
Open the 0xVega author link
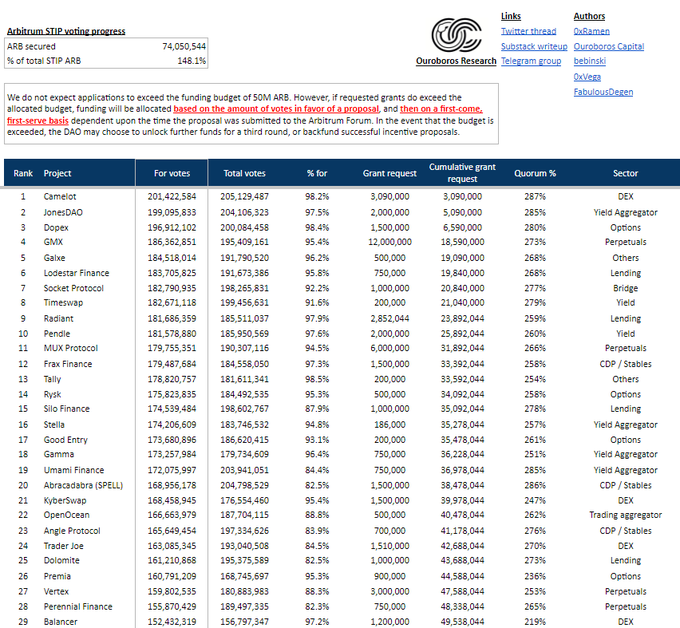tap(587, 77)
